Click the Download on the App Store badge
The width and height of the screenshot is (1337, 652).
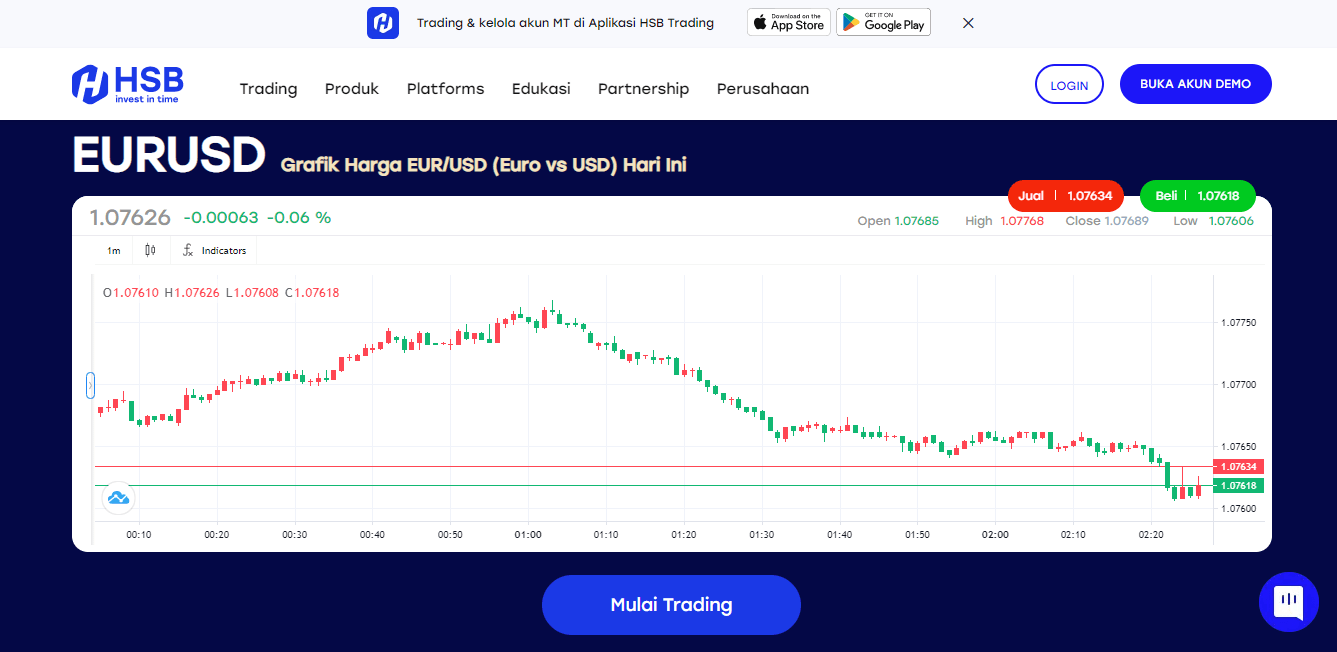tap(788, 21)
